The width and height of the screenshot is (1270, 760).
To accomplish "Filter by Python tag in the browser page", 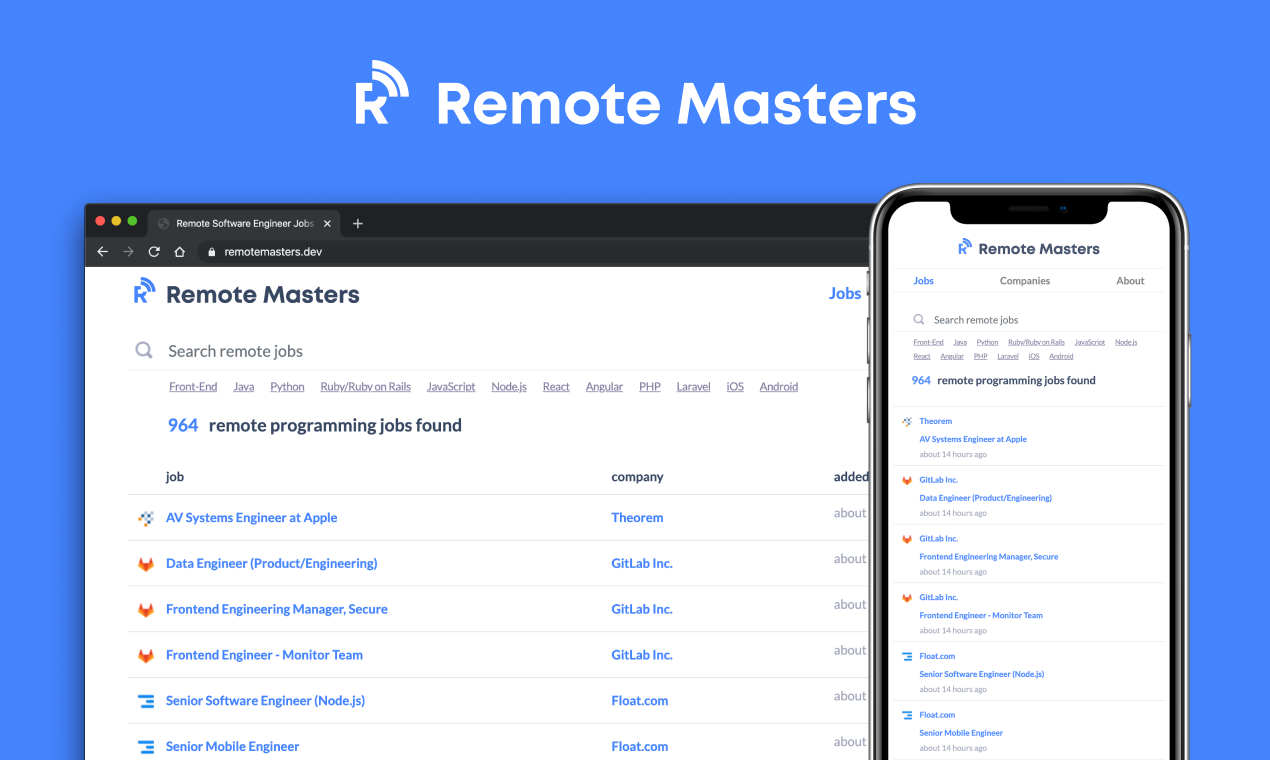I will coord(287,387).
